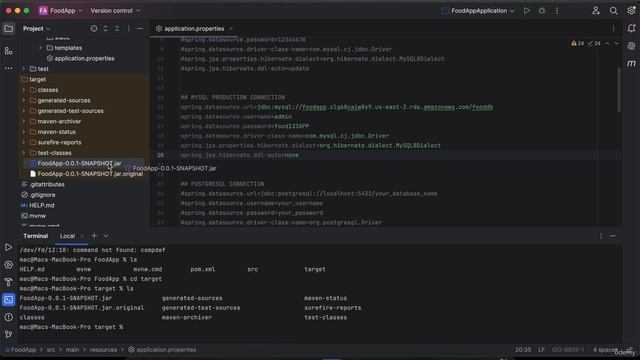Screen dimensions: 640x360
Task: Hide the Project panel
Action: (140, 29)
